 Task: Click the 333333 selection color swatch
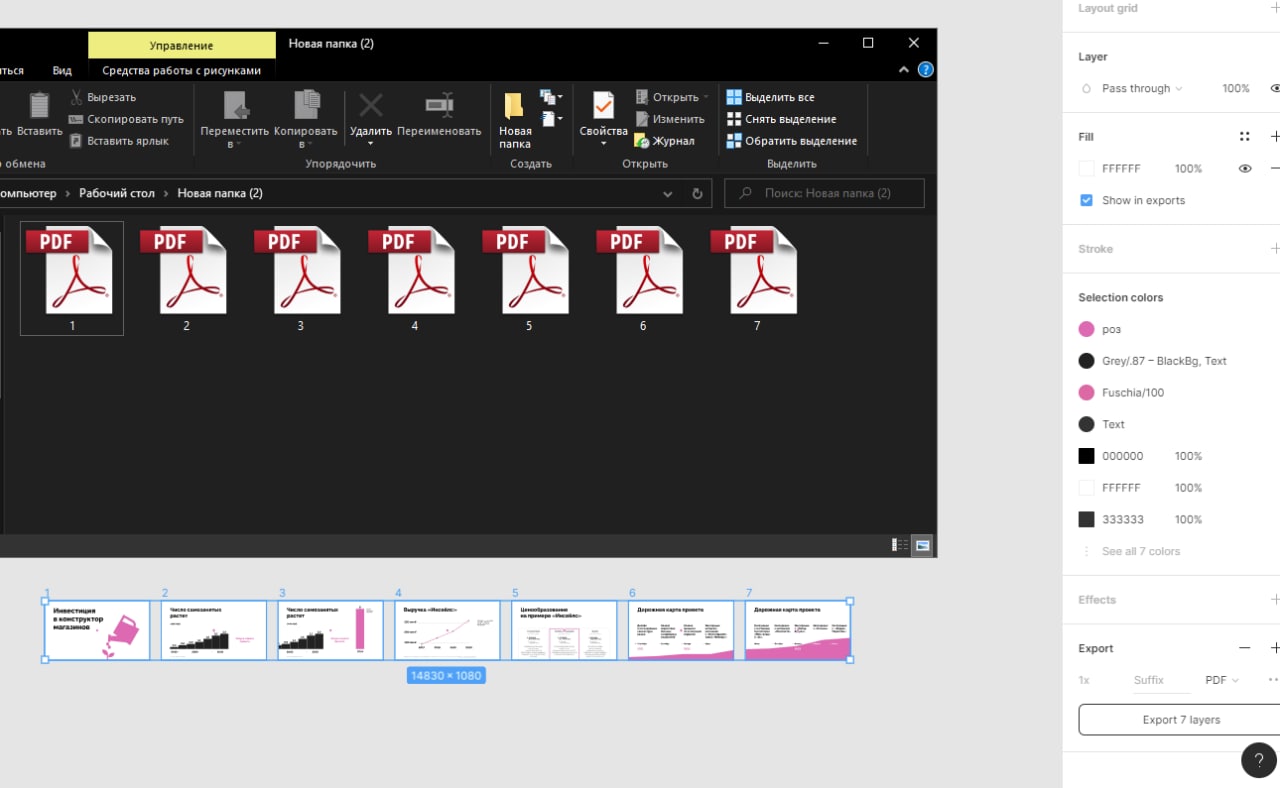coord(1086,520)
